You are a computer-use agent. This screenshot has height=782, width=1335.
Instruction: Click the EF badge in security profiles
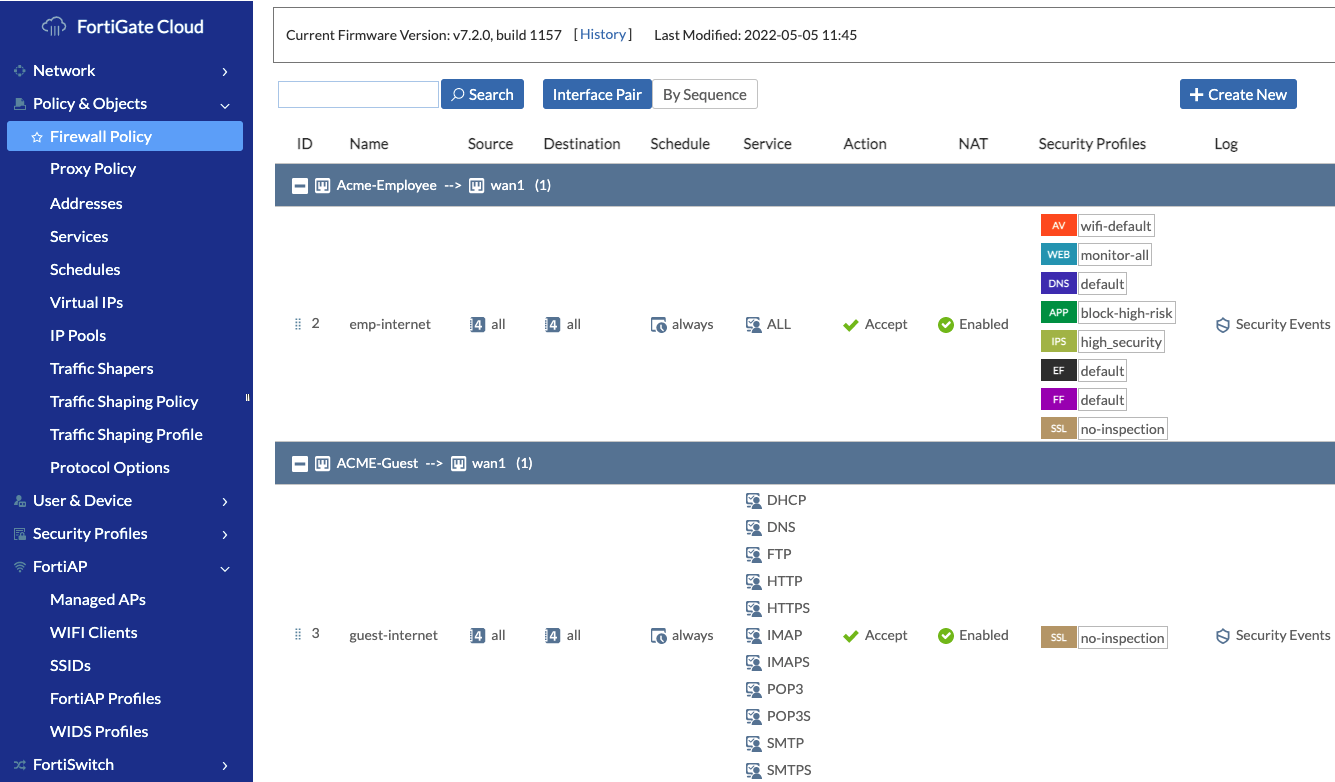click(x=1058, y=371)
